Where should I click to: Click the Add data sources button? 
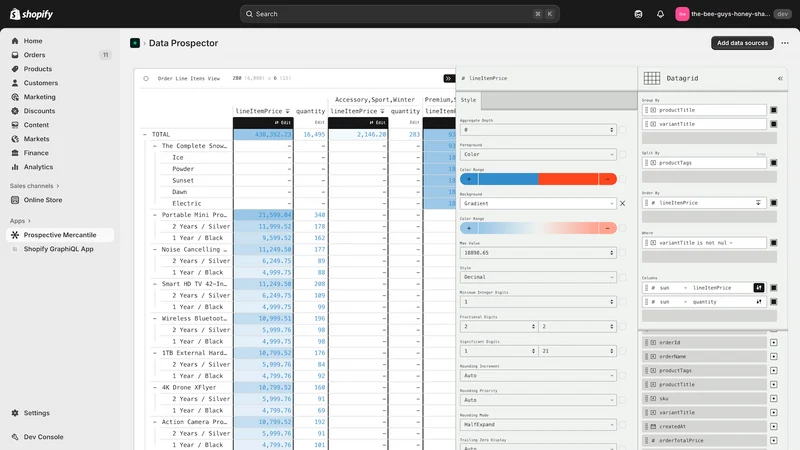point(742,43)
